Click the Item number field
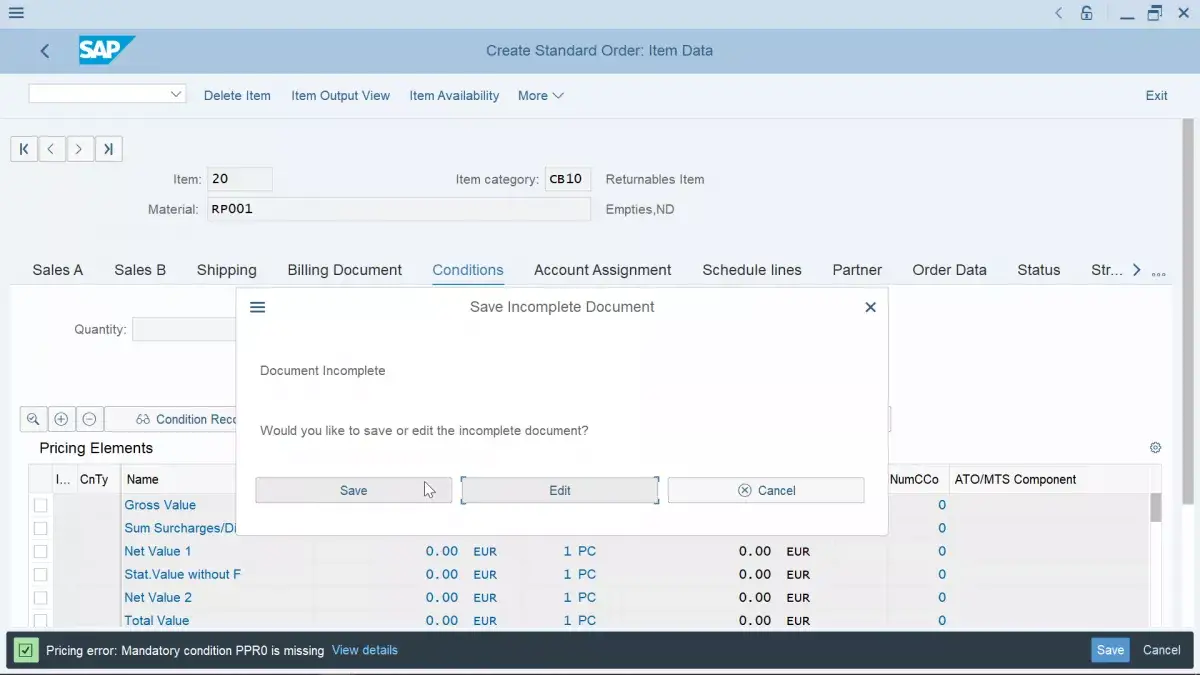The width and height of the screenshot is (1200, 675). point(240,179)
